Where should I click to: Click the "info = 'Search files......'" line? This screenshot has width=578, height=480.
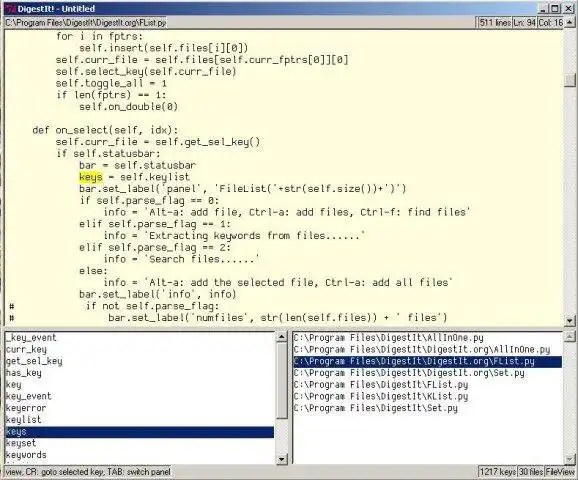tap(181, 259)
